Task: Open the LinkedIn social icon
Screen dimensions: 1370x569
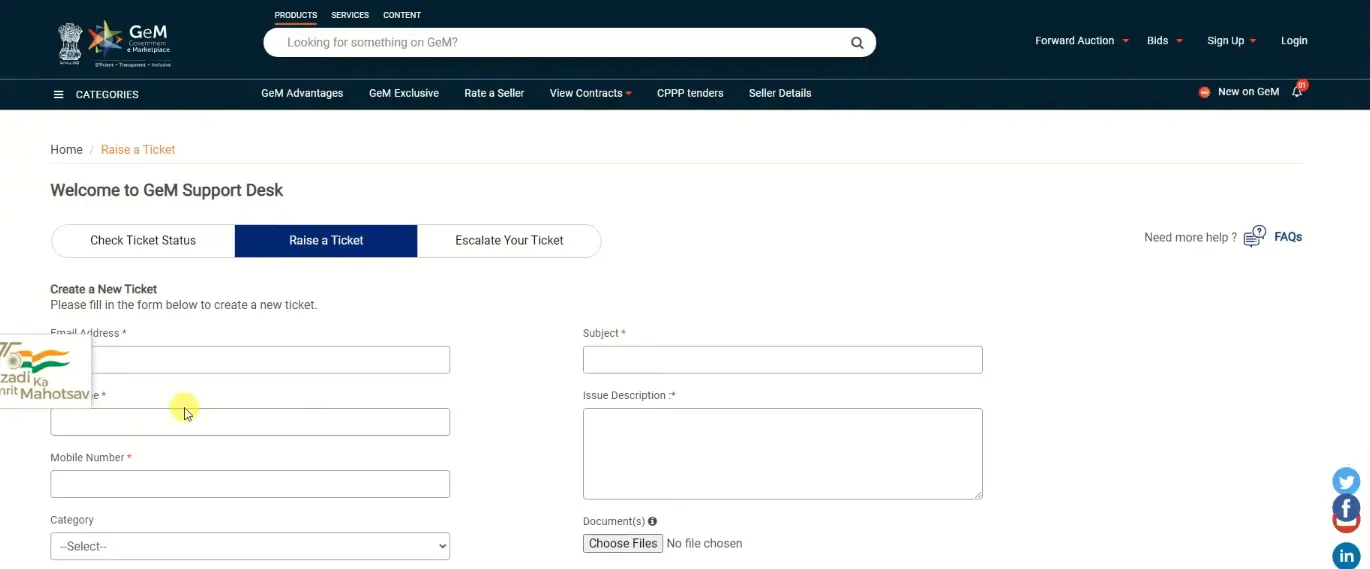Action: click(1346, 555)
